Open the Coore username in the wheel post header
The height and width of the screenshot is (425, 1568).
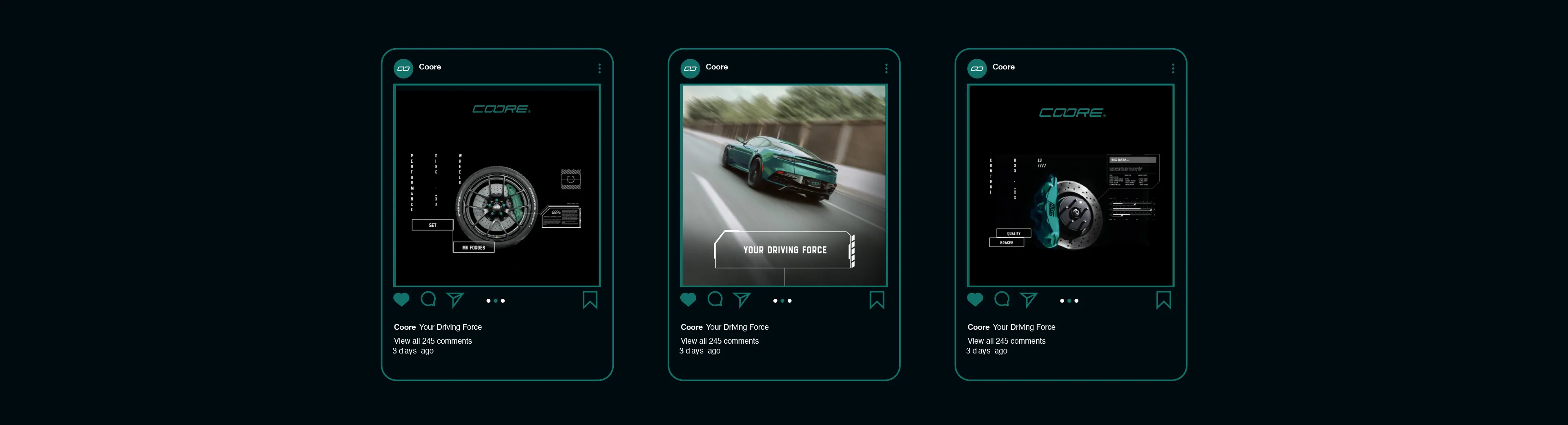(430, 67)
